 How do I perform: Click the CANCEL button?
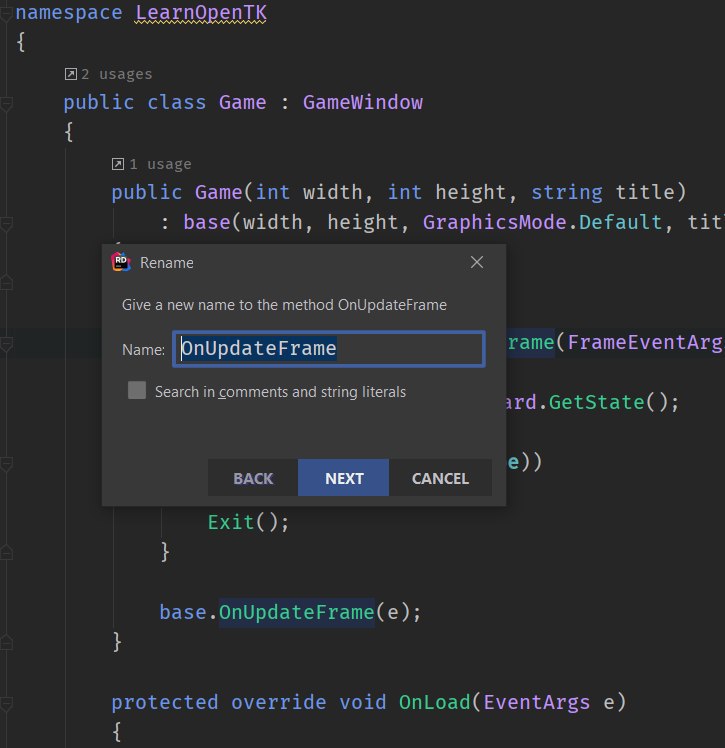tap(440, 478)
